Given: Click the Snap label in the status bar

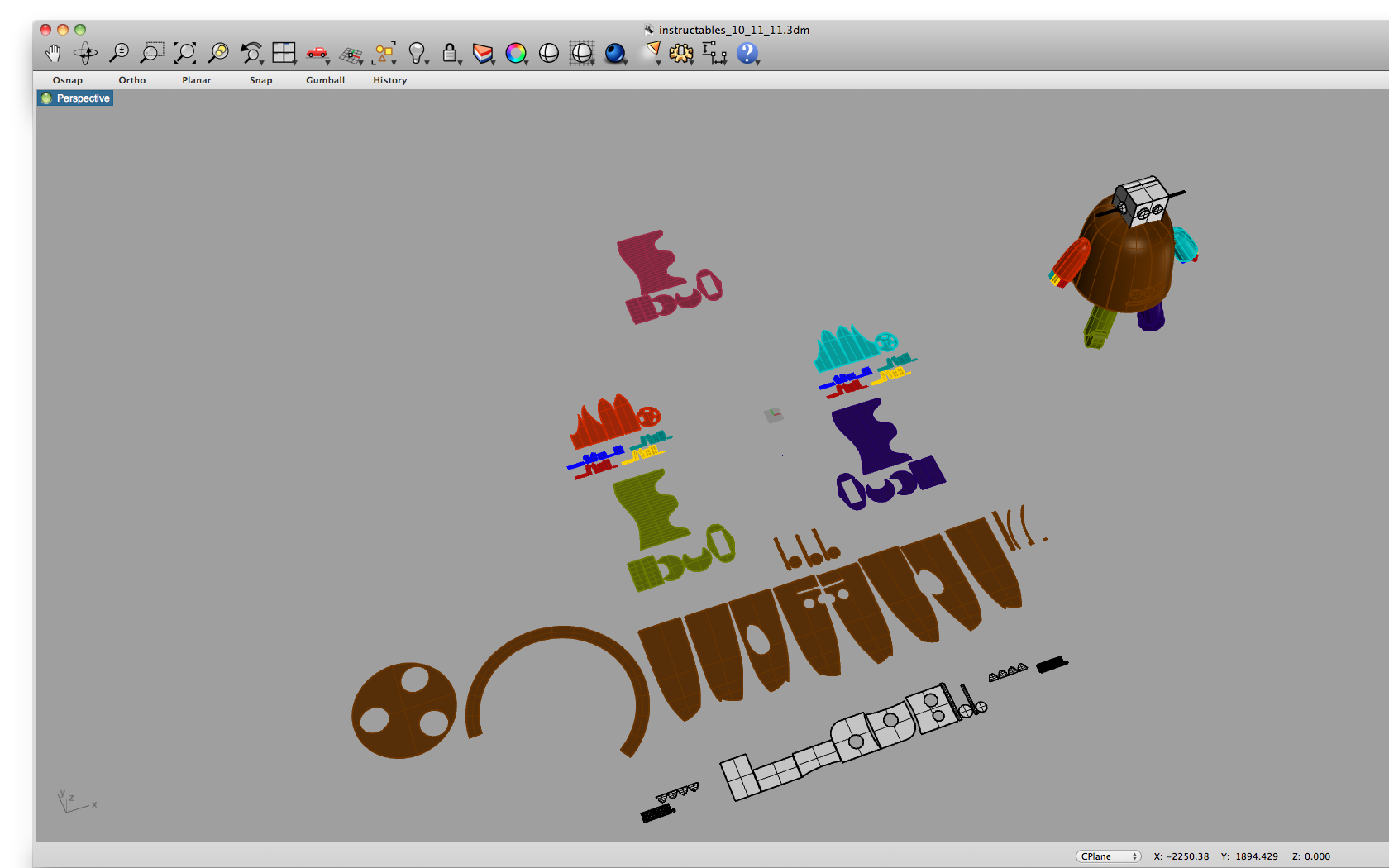Looking at the screenshot, I should 260,80.
